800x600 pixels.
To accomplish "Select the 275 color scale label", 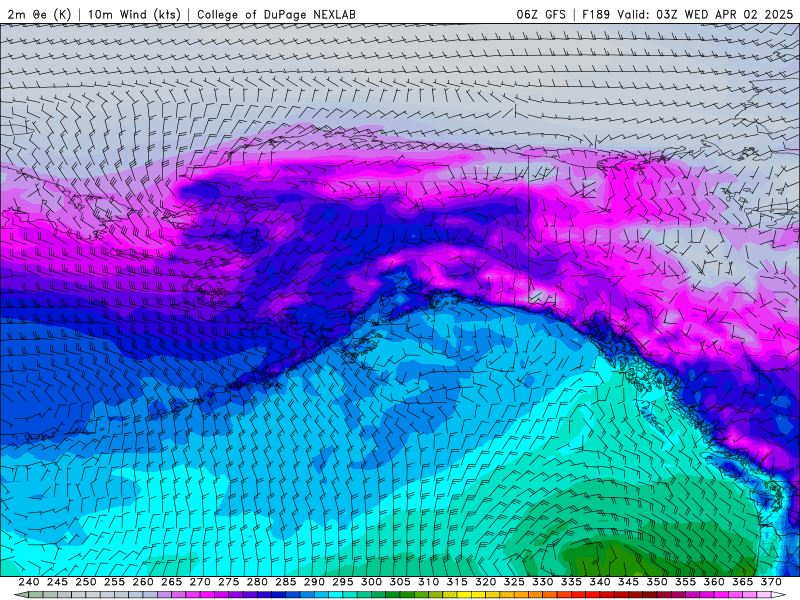I will click(x=229, y=582).
